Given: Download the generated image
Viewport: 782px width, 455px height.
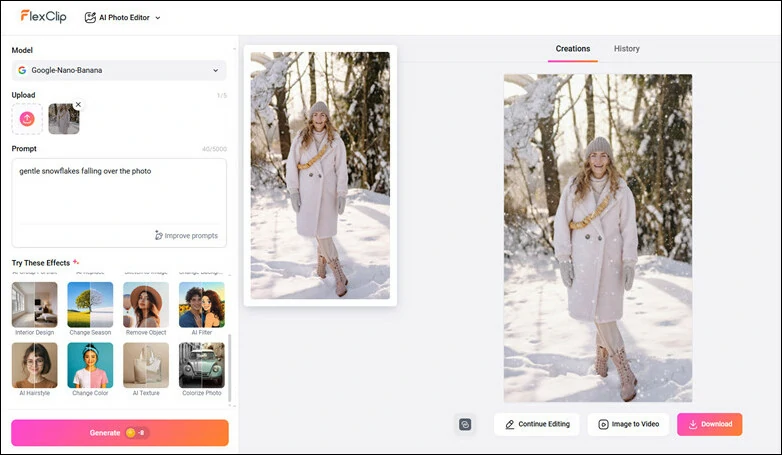Looking at the screenshot, I should pyautogui.click(x=710, y=424).
